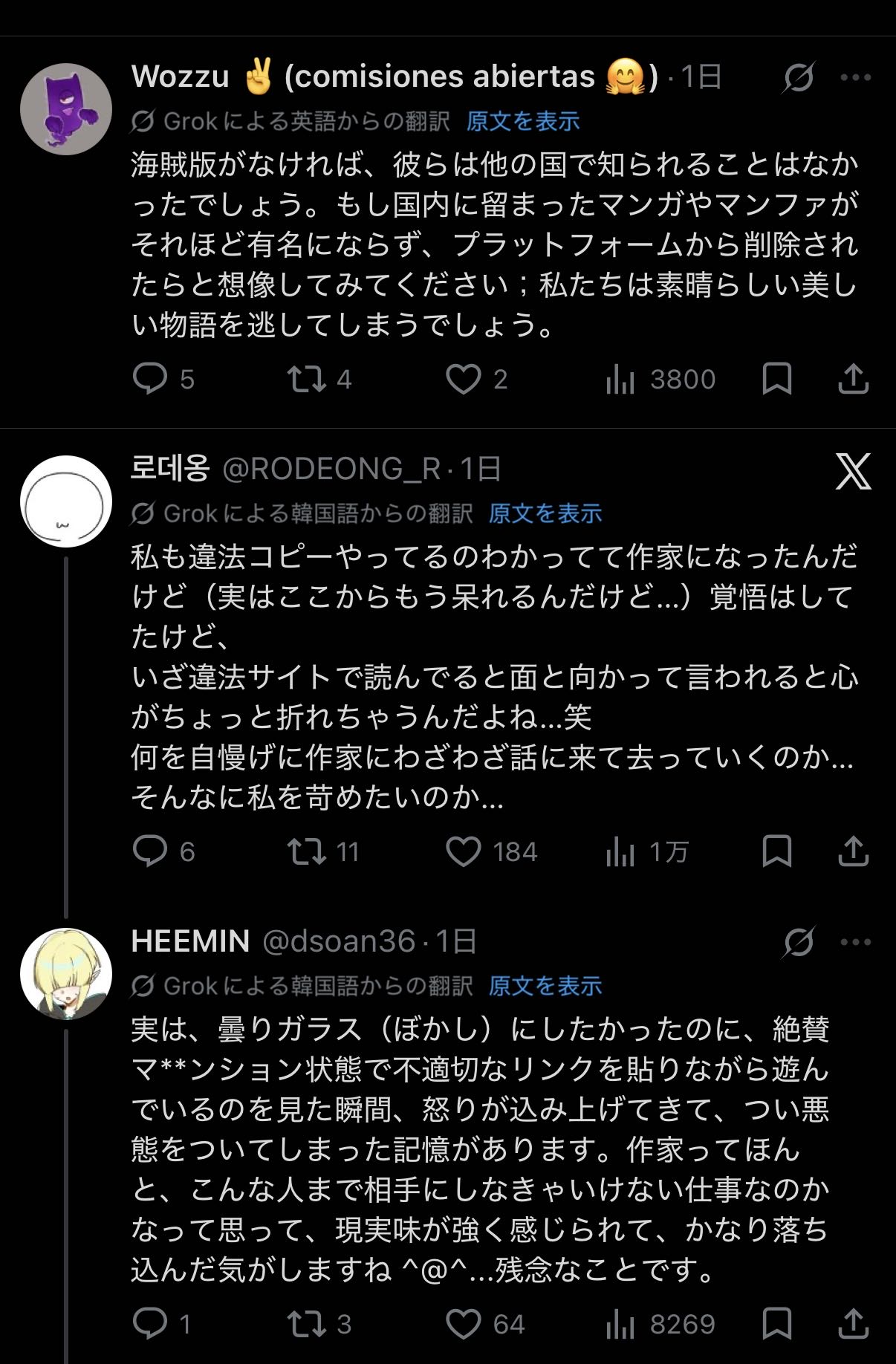The height and width of the screenshot is (1364, 896).
Task: Show original Korean text of RODEONG_R's post
Action: [545, 513]
